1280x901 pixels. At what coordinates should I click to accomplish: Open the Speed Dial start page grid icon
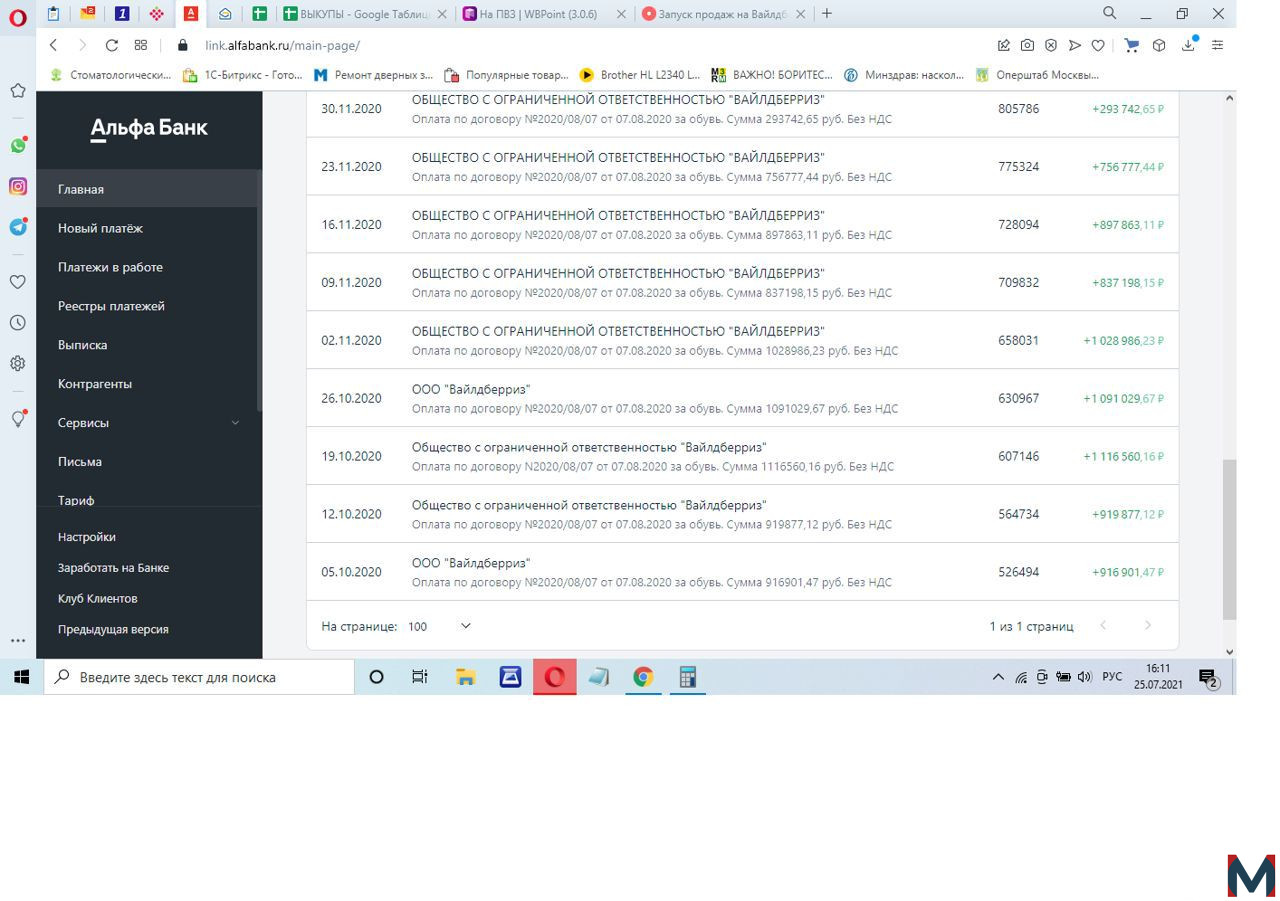click(x=141, y=45)
